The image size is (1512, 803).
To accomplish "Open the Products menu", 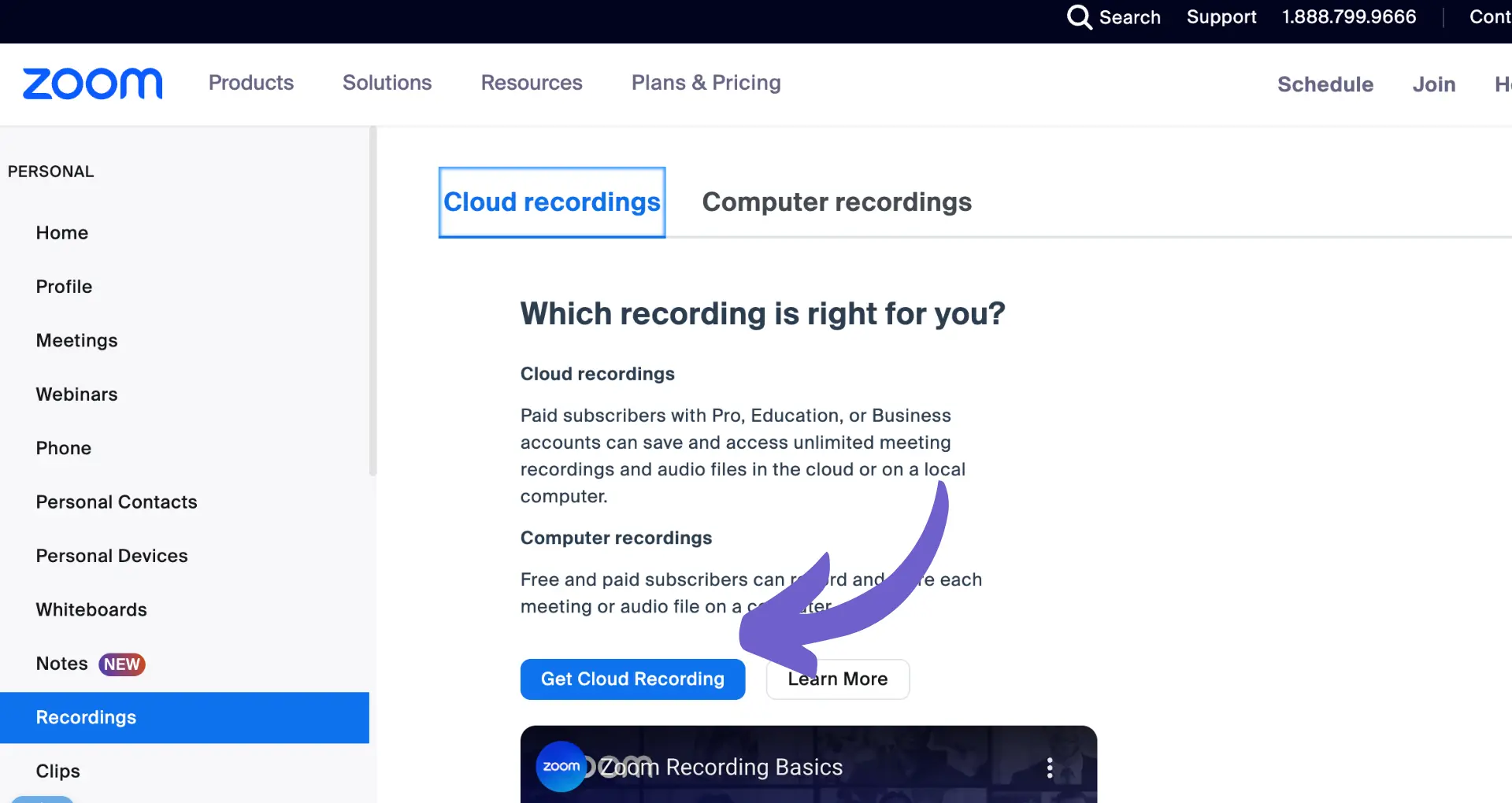I will 250,83.
